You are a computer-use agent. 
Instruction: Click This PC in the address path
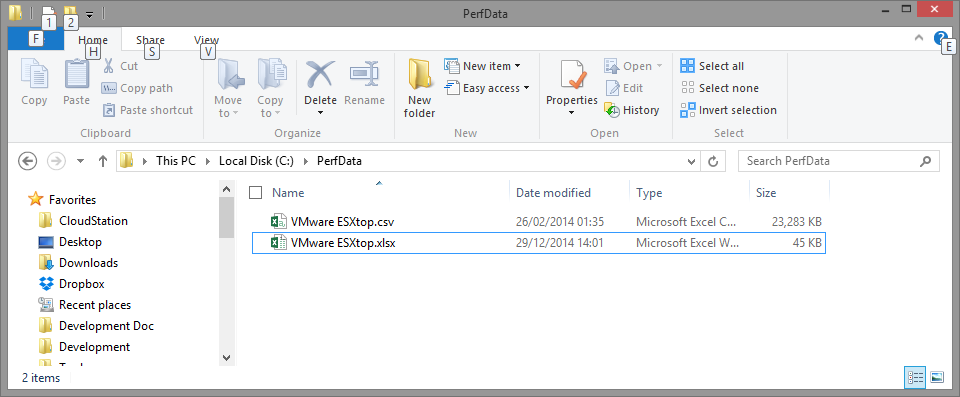176,161
